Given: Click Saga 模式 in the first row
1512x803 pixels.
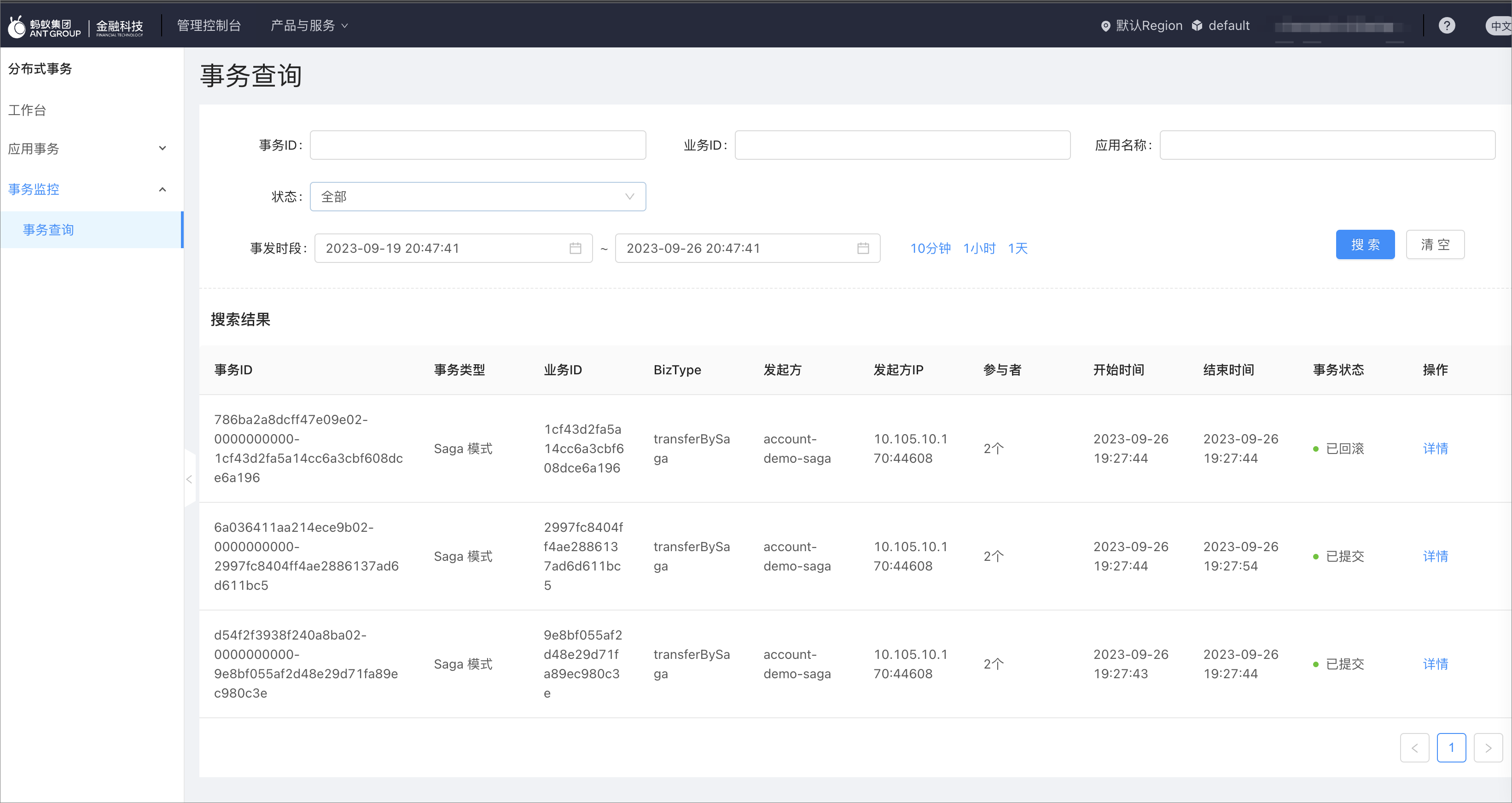Looking at the screenshot, I should point(463,448).
